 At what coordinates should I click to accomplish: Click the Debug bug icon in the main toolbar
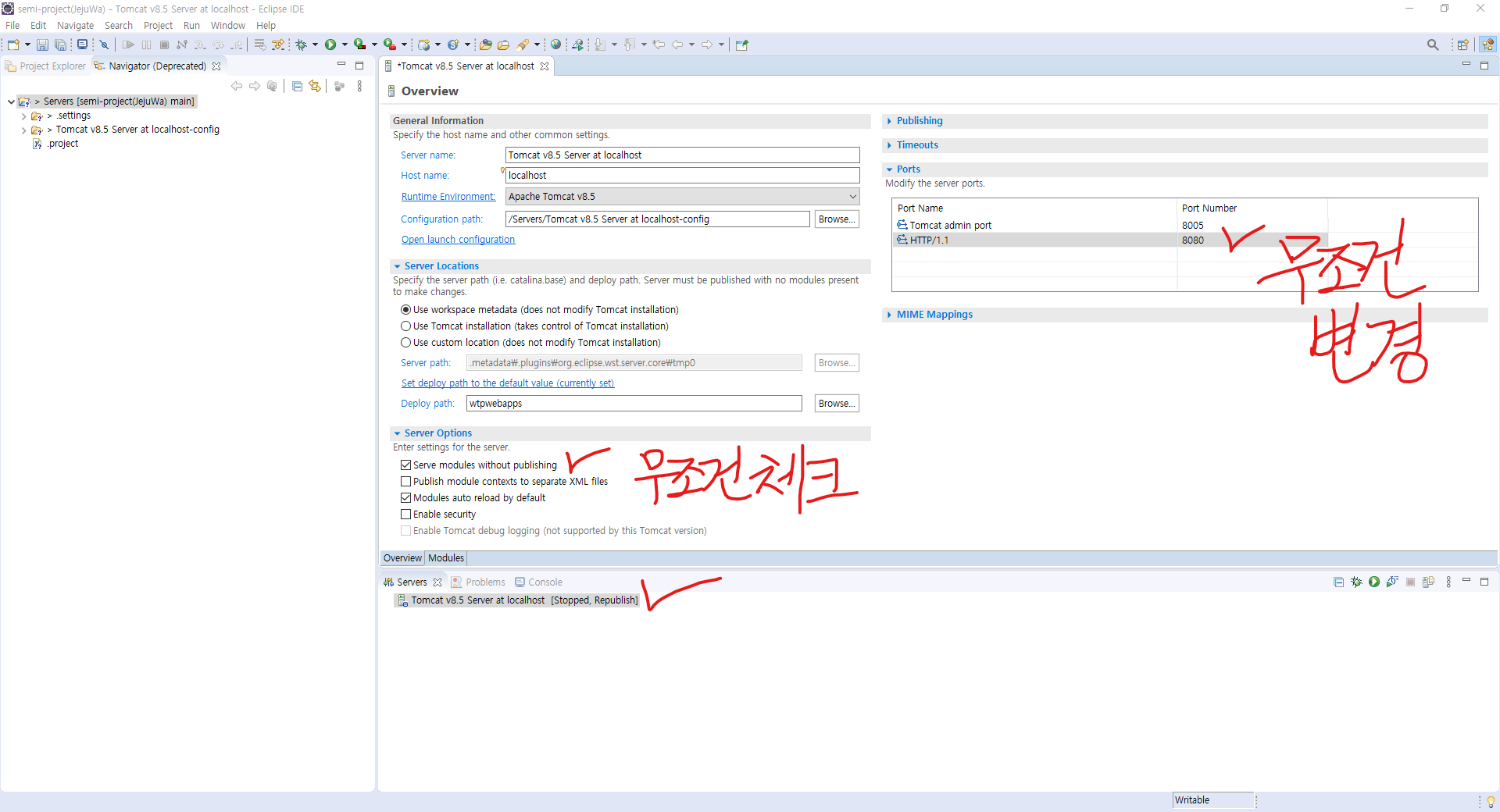(x=301, y=45)
